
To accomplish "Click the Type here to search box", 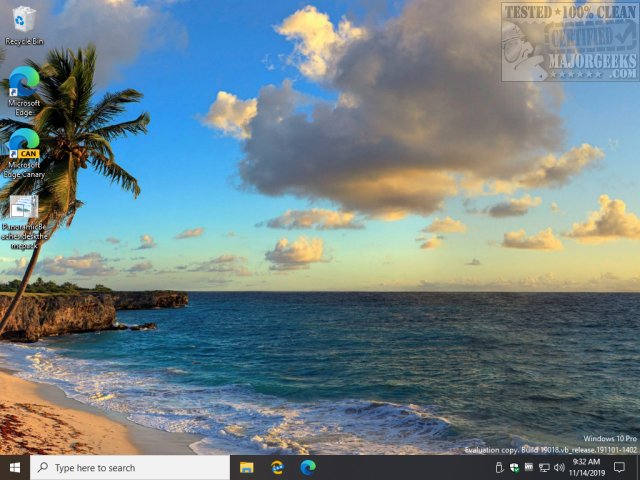I will click(130, 468).
